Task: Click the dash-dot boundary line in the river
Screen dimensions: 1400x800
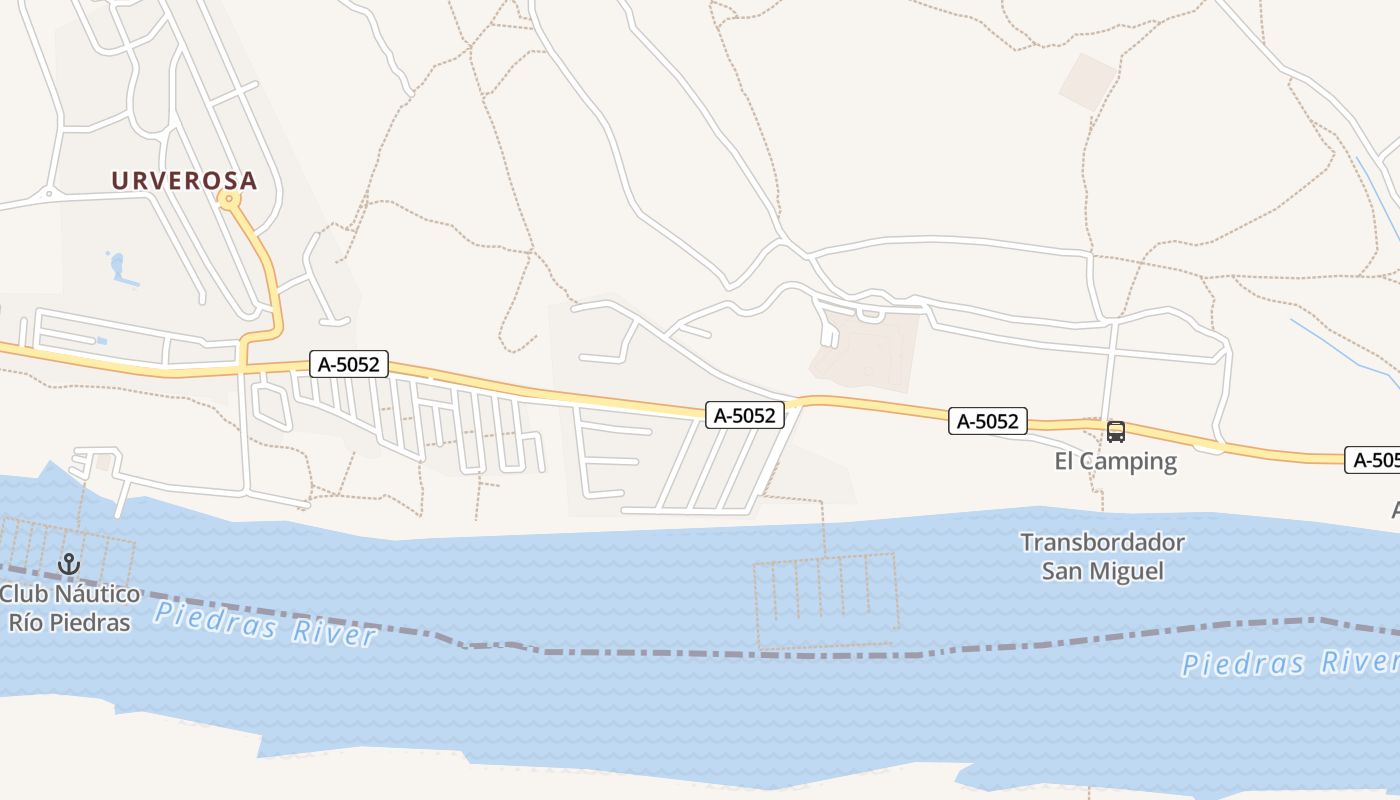Action: 700,652
